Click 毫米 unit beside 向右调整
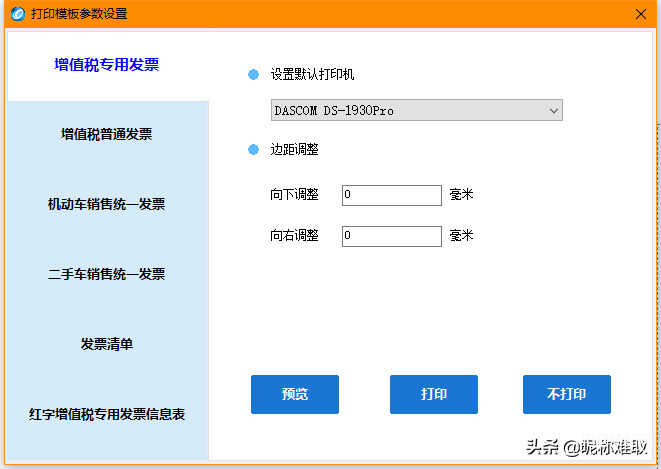This screenshot has height=469, width=661. tap(461, 235)
